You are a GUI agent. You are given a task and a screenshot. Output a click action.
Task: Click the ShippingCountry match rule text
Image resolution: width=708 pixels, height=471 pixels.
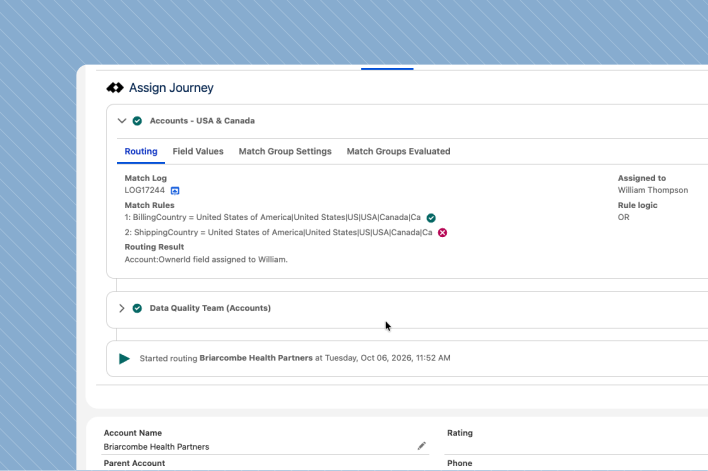point(278,232)
